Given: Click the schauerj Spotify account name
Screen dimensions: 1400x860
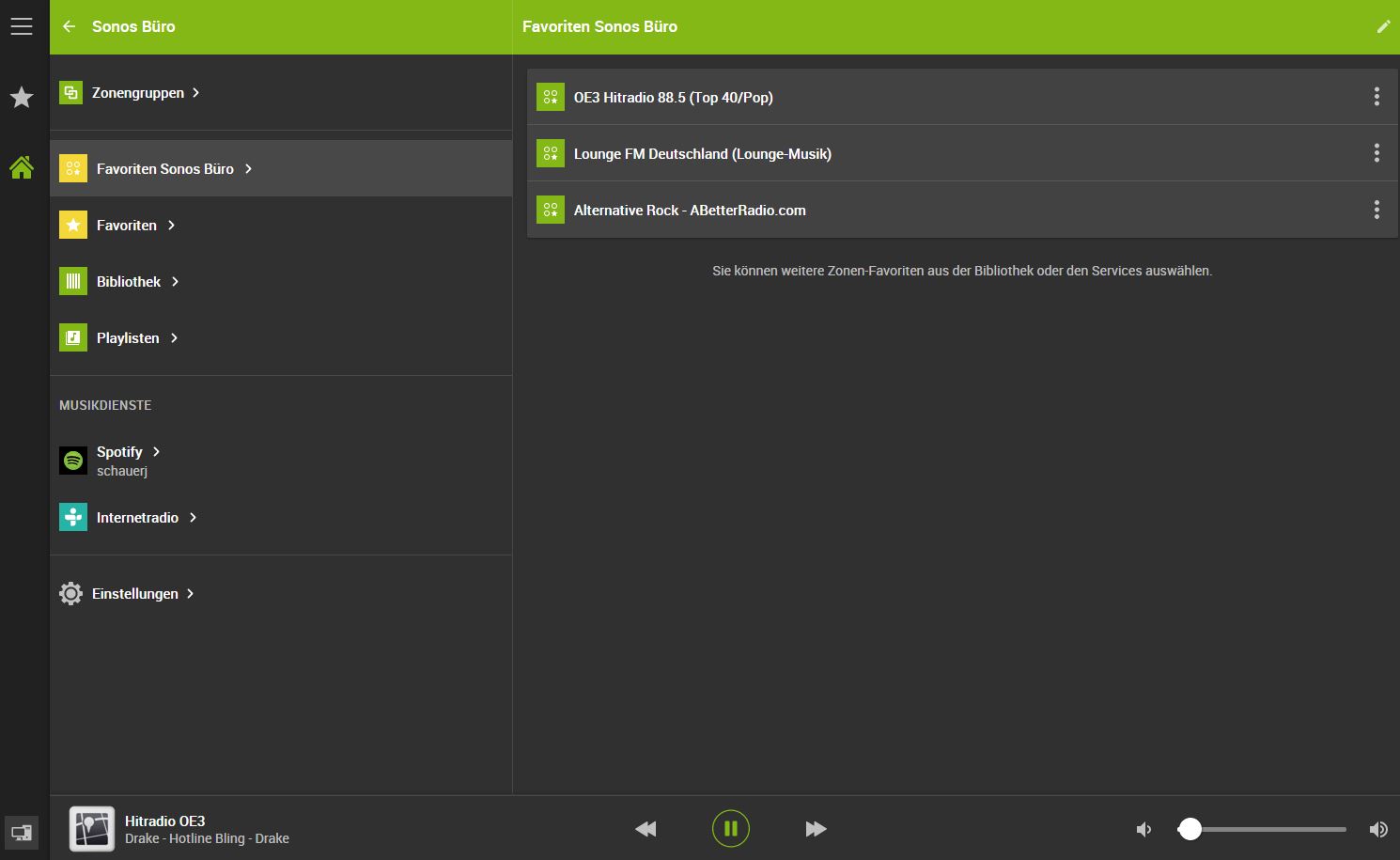Looking at the screenshot, I should pyautogui.click(x=122, y=471).
